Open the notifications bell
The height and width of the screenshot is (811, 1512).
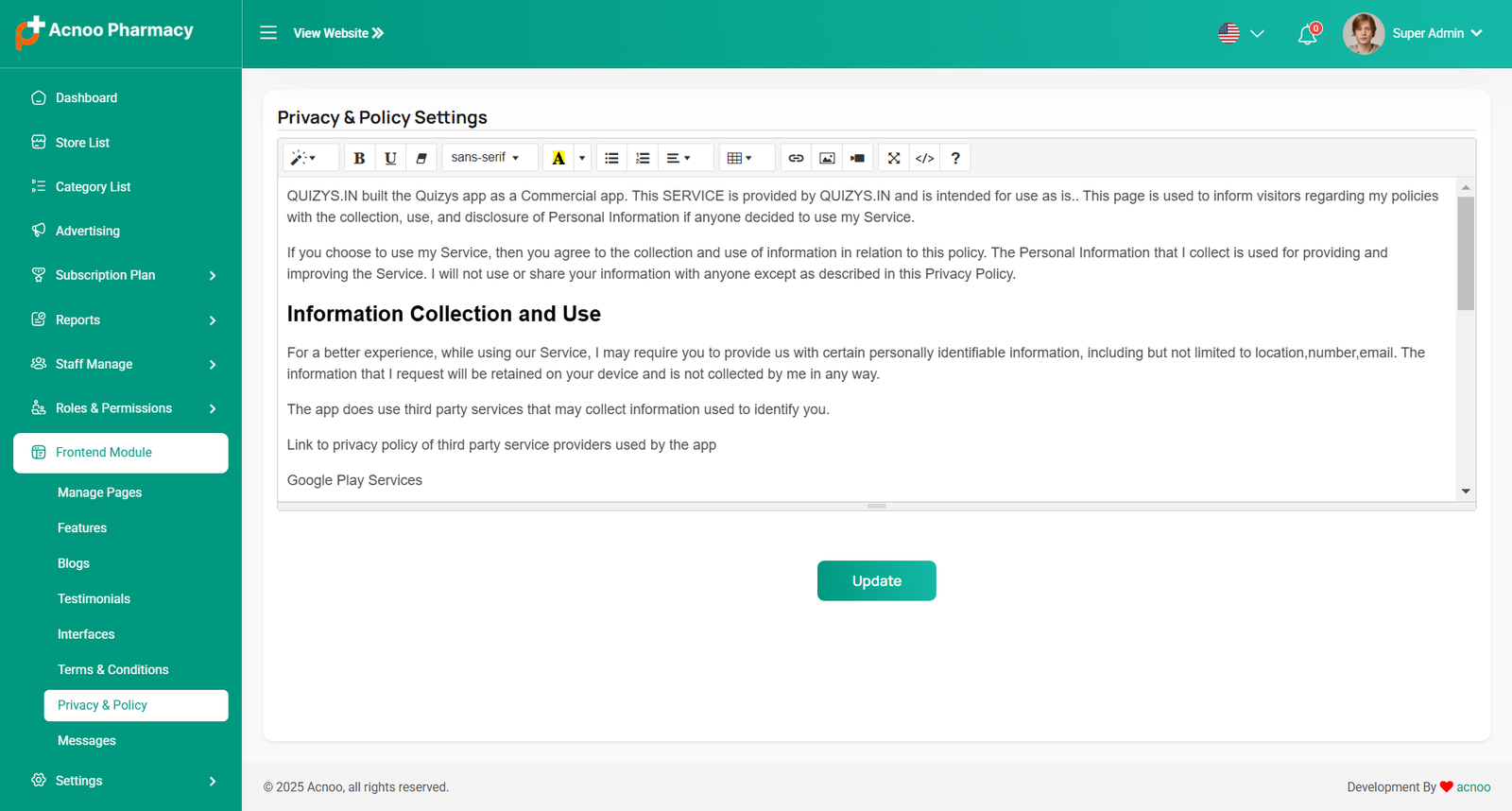pyautogui.click(x=1308, y=34)
